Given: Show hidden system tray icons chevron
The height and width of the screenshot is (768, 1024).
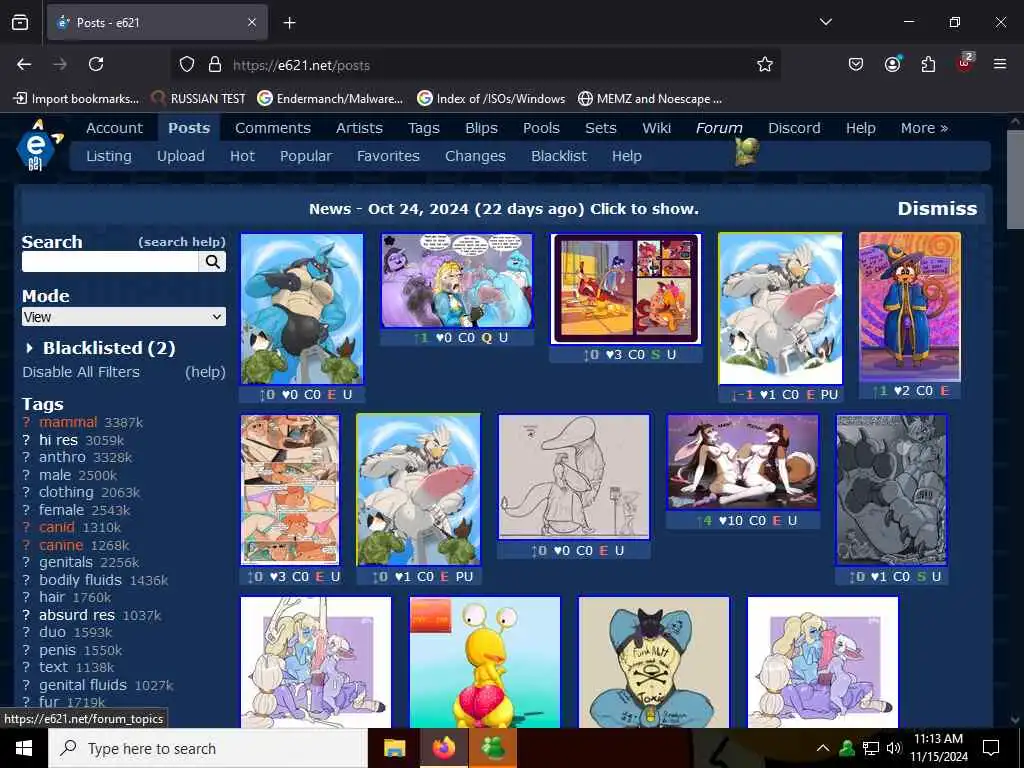Looking at the screenshot, I should click(823, 748).
